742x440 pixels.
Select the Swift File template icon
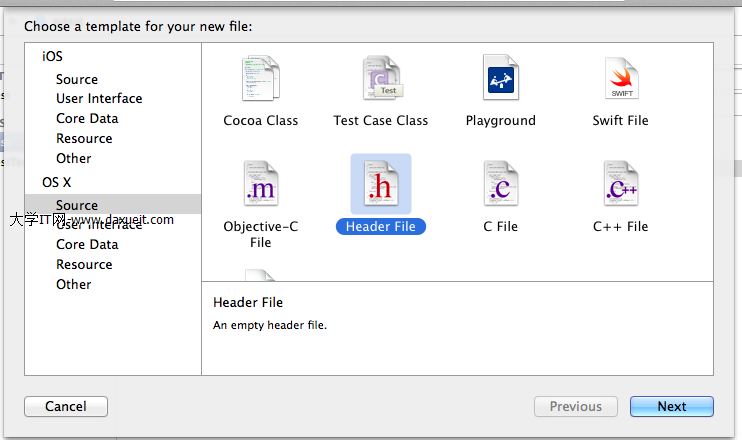[620, 80]
